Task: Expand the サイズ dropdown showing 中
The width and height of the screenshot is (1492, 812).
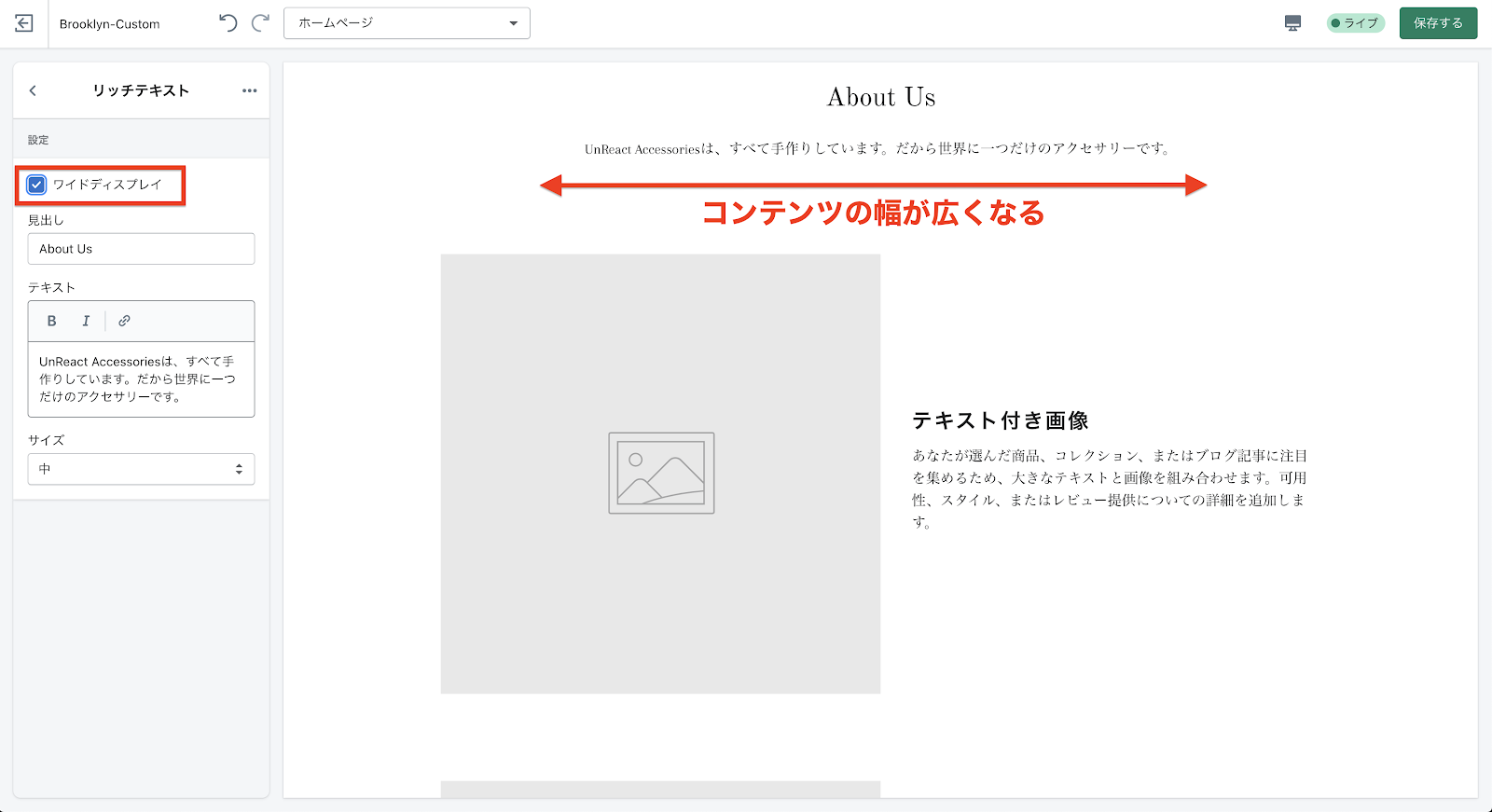Action: tap(141, 469)
